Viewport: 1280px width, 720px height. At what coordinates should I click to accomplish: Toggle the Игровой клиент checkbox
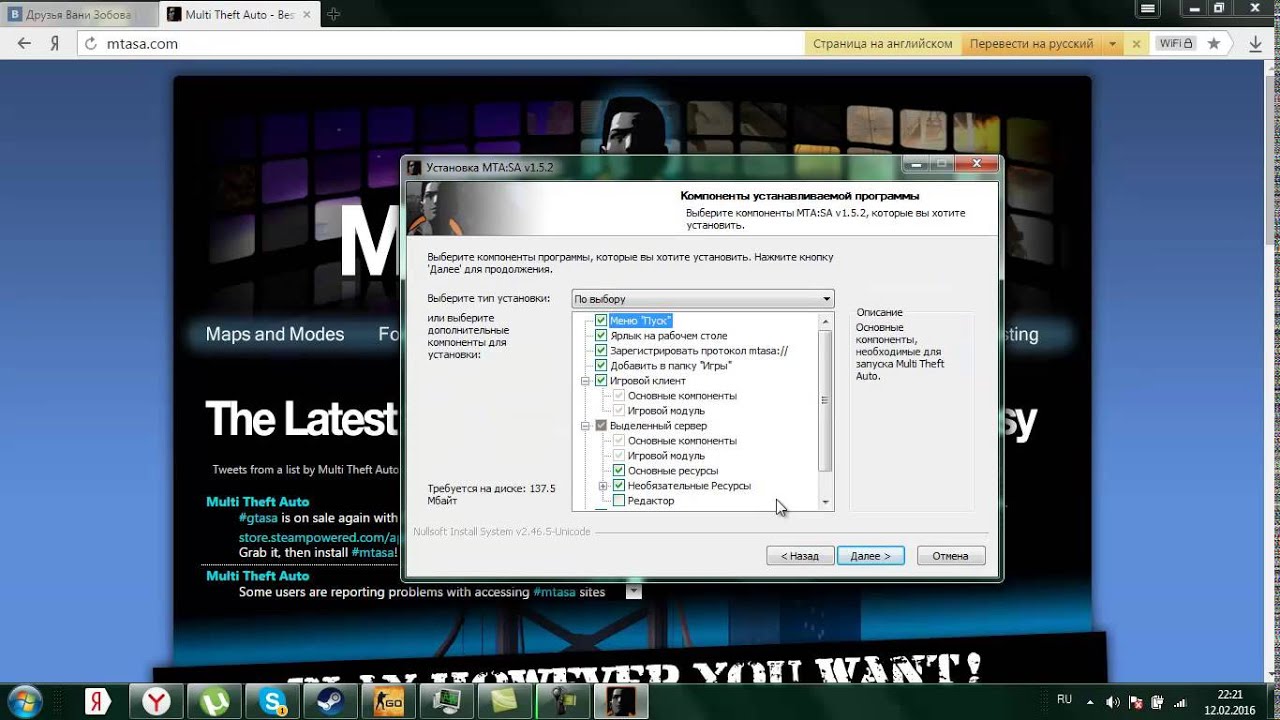pyautogui.click(x=601, y=381)
